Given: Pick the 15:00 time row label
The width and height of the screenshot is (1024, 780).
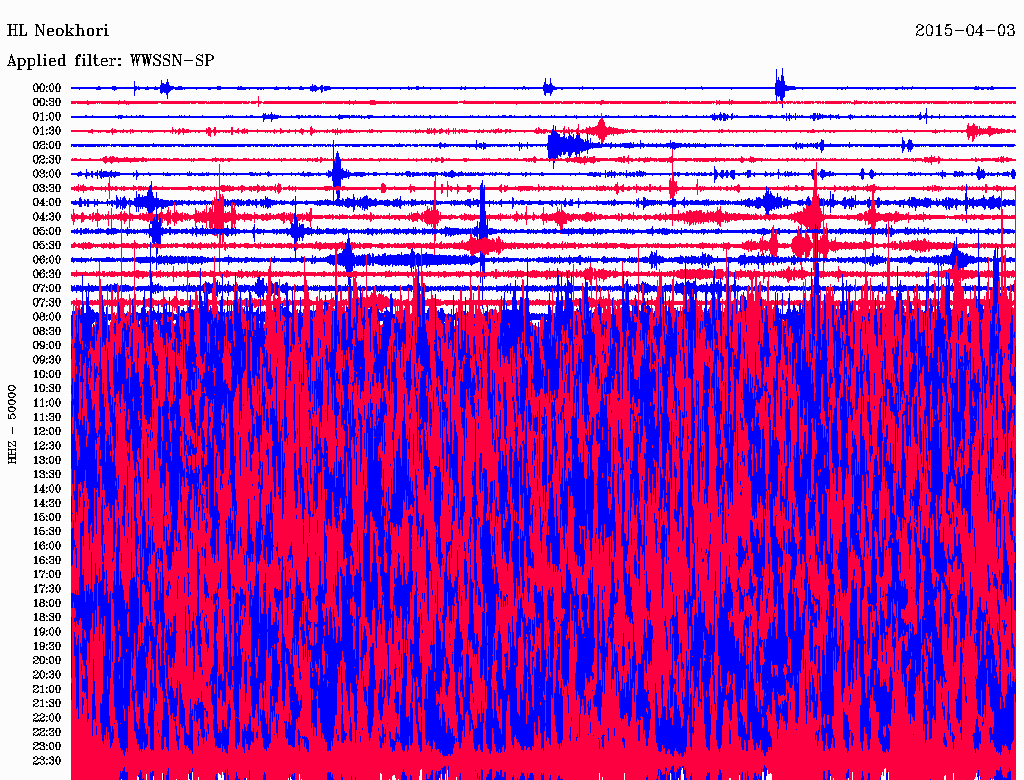Looking at the screenshot, I should point(47,517).
